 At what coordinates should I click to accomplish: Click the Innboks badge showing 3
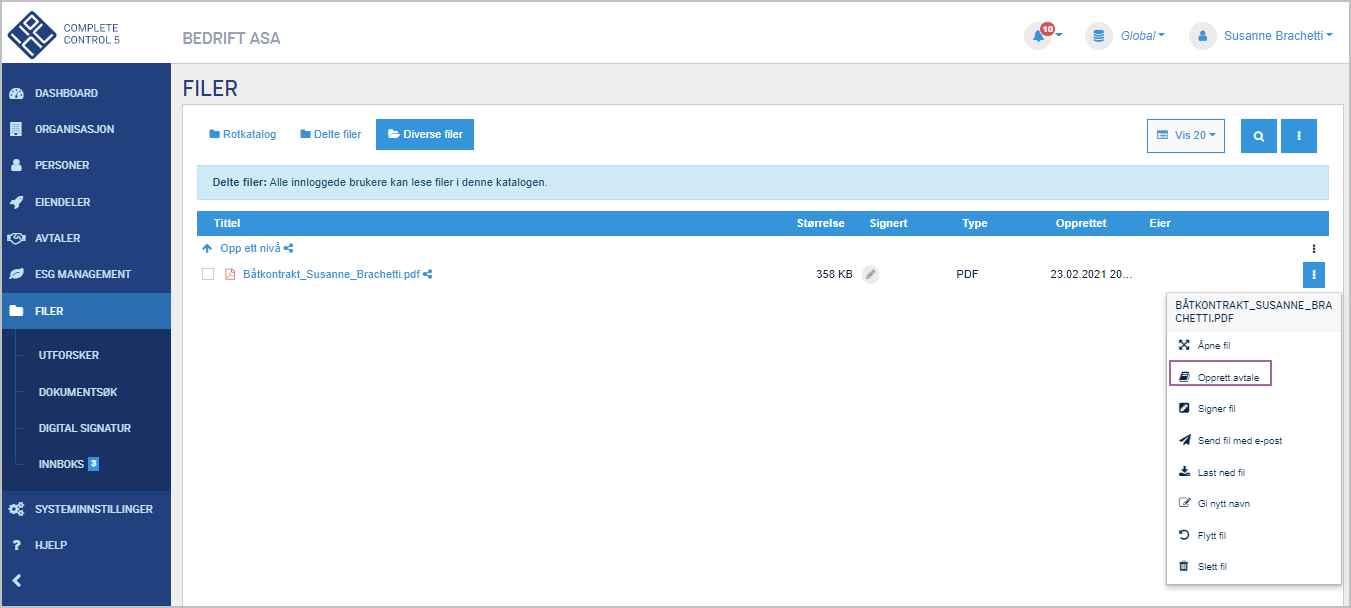click(93, 463)
